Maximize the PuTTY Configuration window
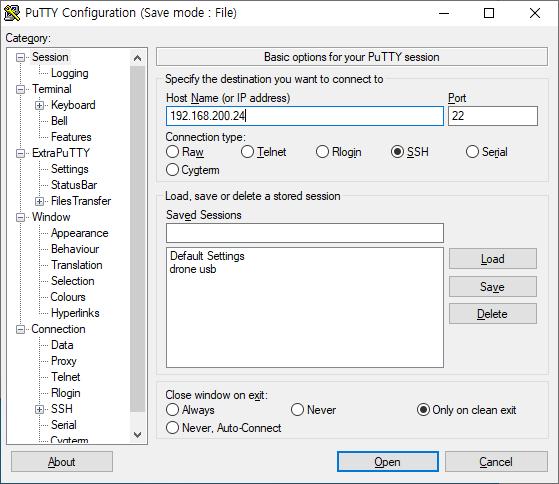The width and height of the screenshot is (559, 484). click(489, 13)
